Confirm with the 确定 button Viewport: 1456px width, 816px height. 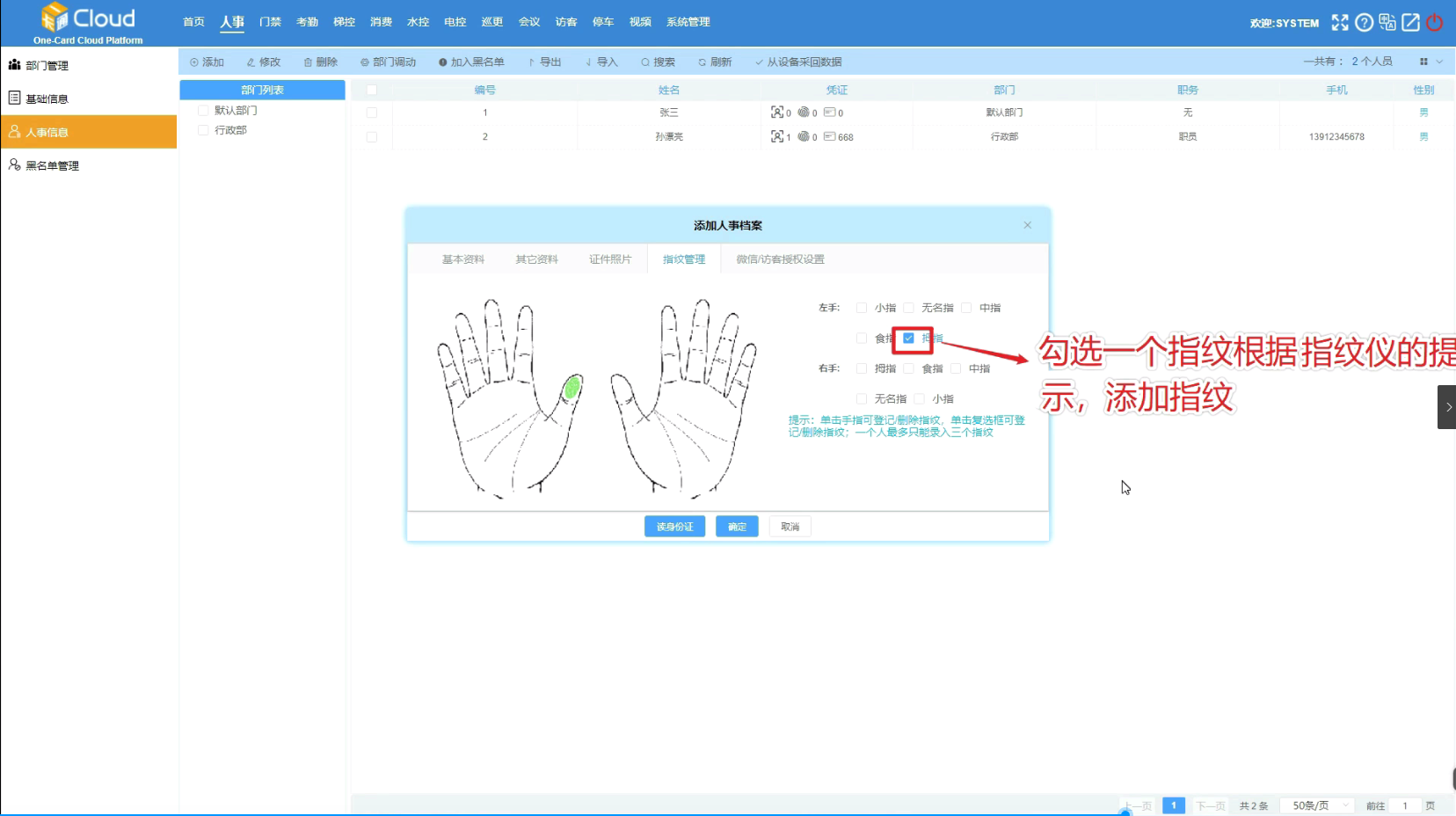click(737, 527)
